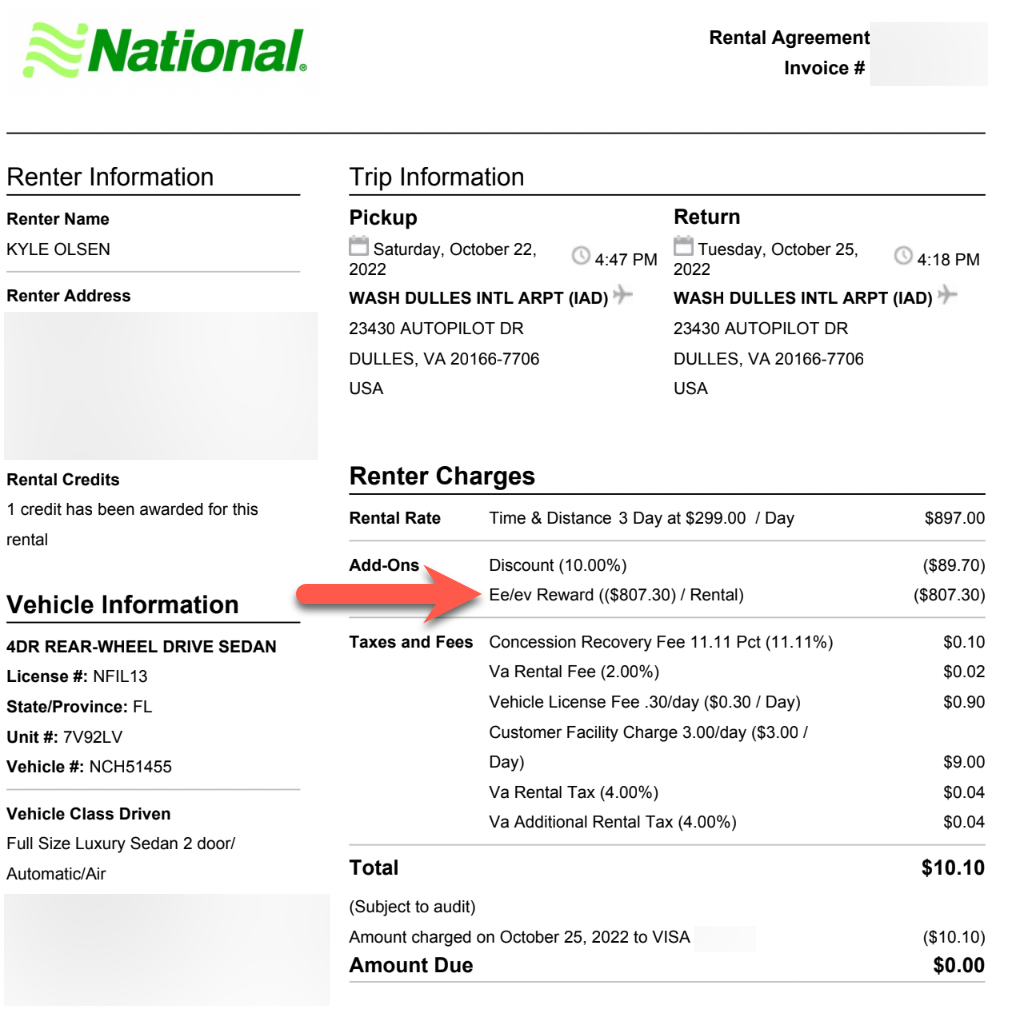Click the Vehicle # NCH51455 text
This screenshot has height=1012, width=1010.
coord(89,767)
